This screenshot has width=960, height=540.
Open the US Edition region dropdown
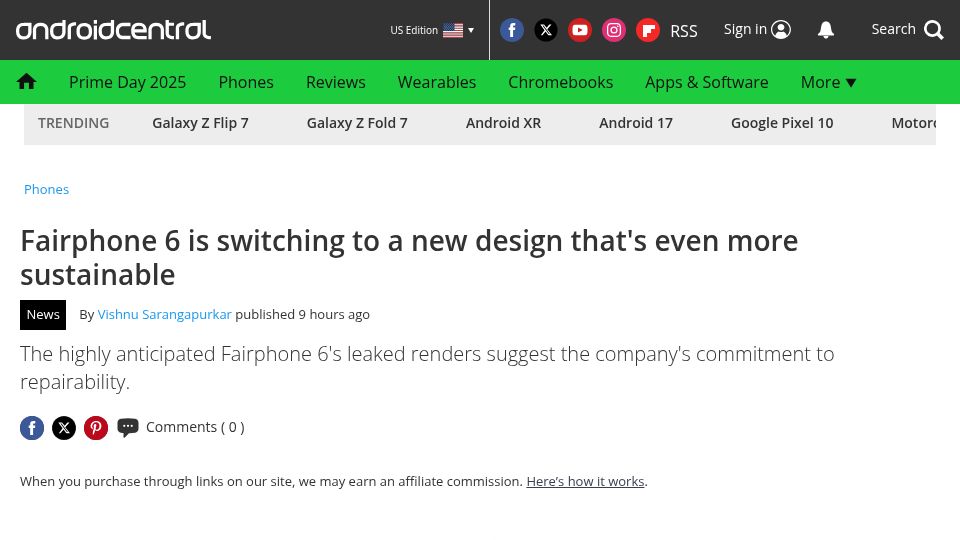[x=432, y=30]
